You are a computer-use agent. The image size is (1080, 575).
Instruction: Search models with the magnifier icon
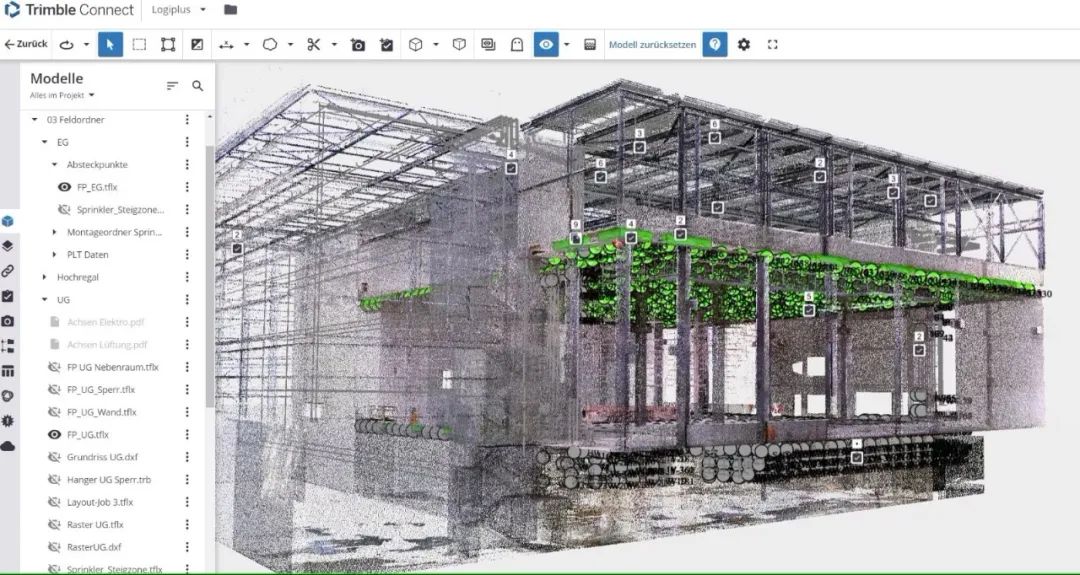pyautogui.click(x=198, y=86)
